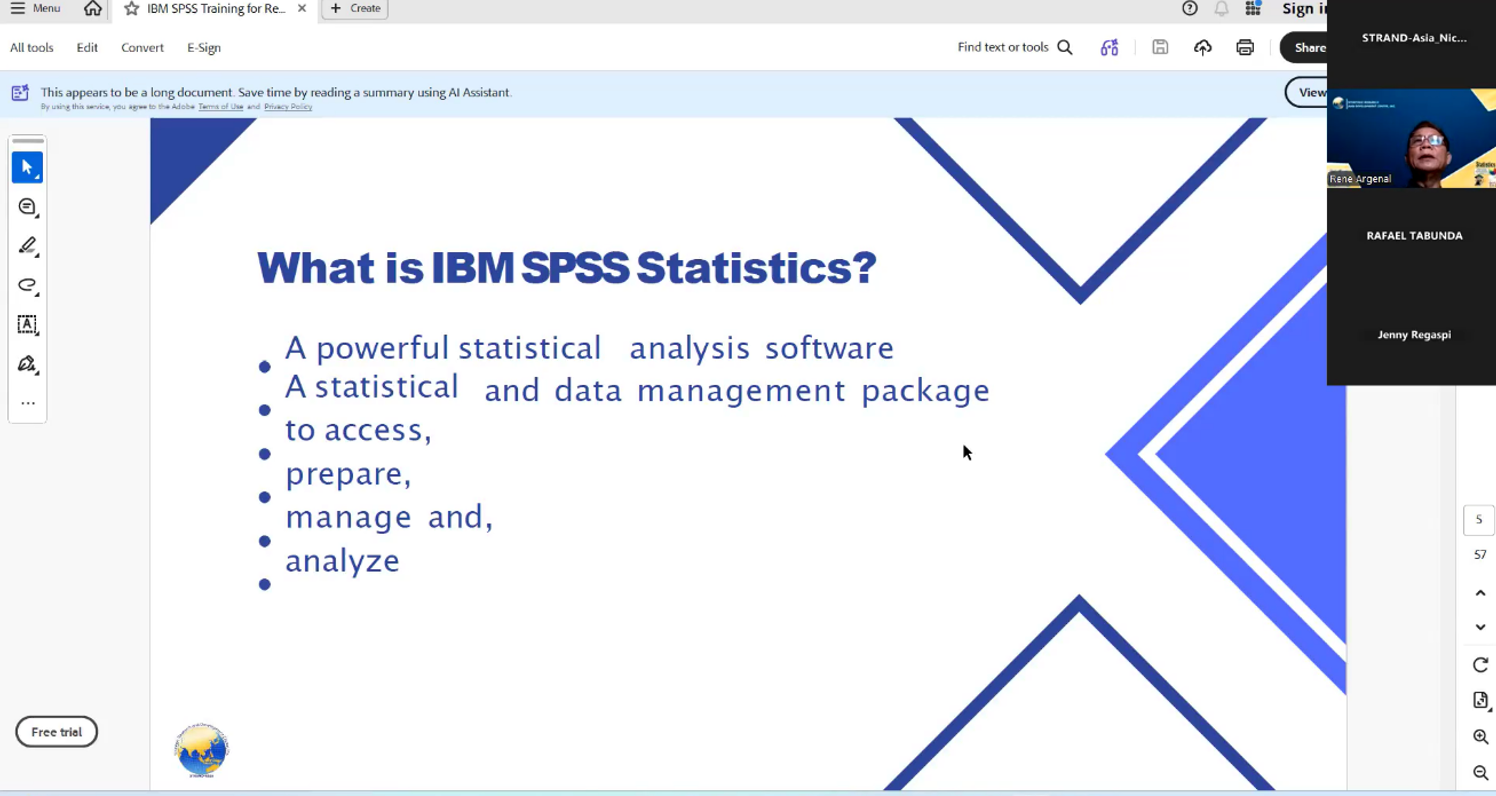Viewport: 1496px width, 796px height.
Task: Click the Print icon
Action: coord(1245,47)
